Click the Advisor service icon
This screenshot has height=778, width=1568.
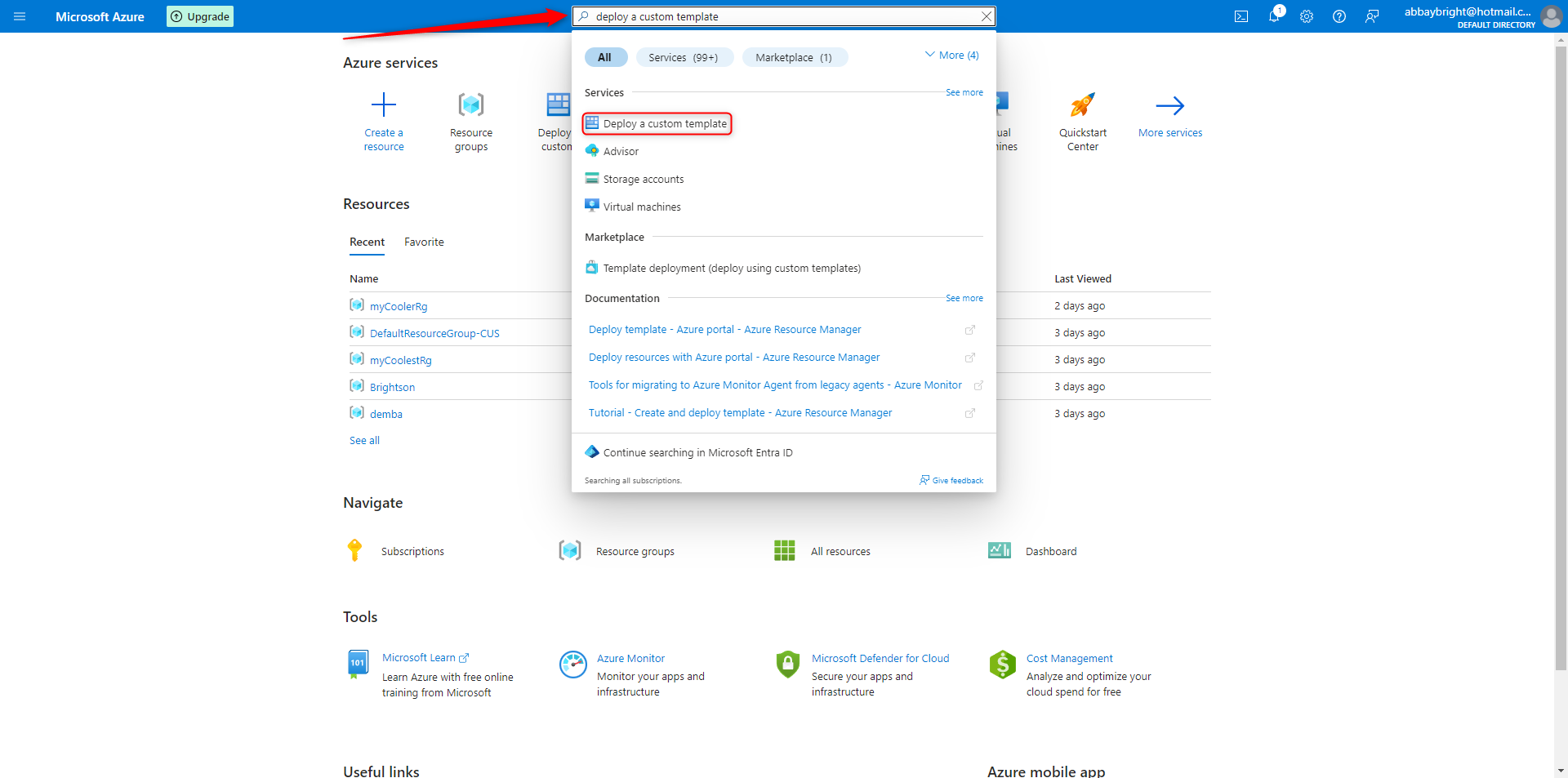coord(592,151)
